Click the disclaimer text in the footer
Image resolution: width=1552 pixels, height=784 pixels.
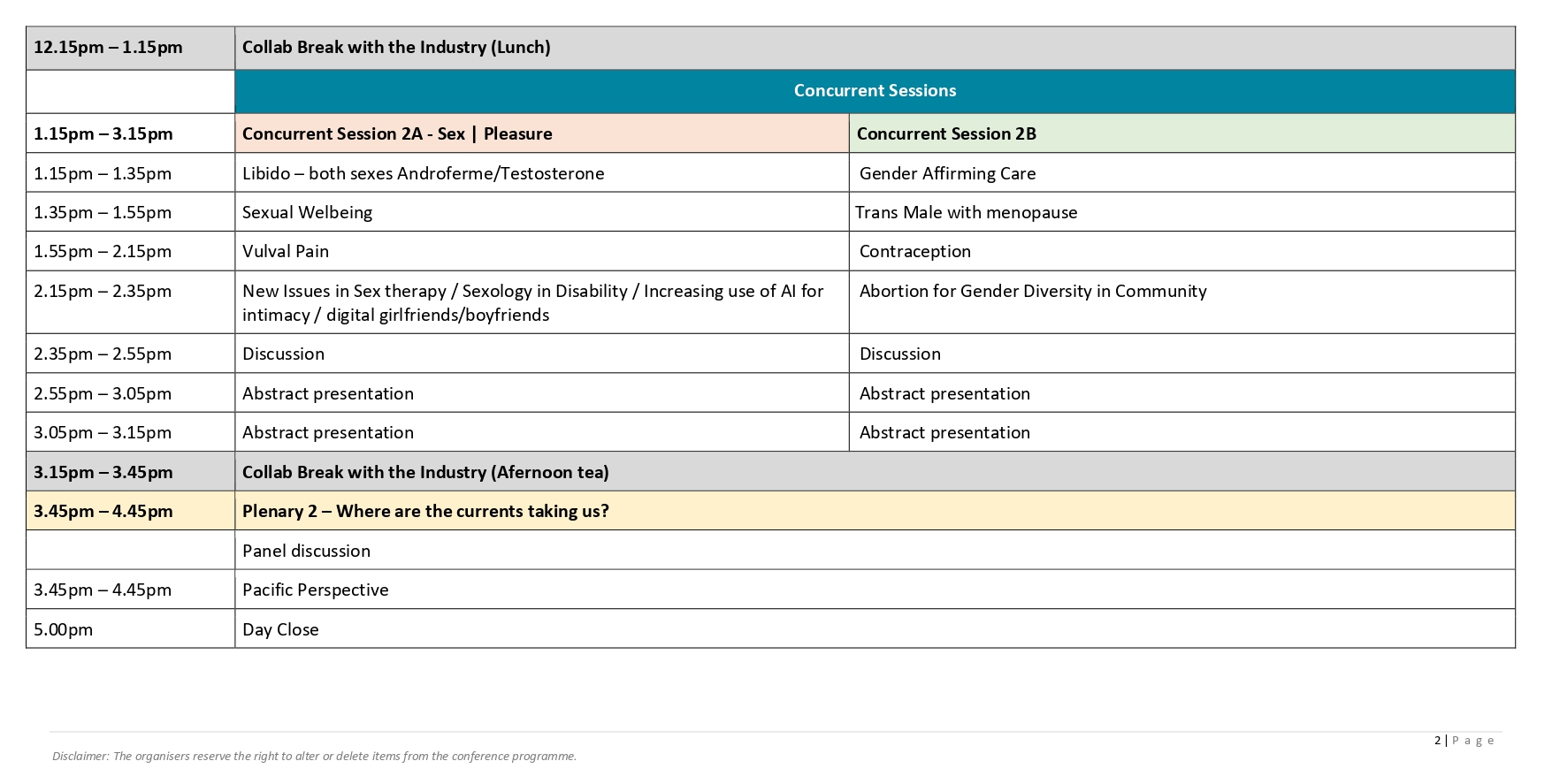coord(314,757)
